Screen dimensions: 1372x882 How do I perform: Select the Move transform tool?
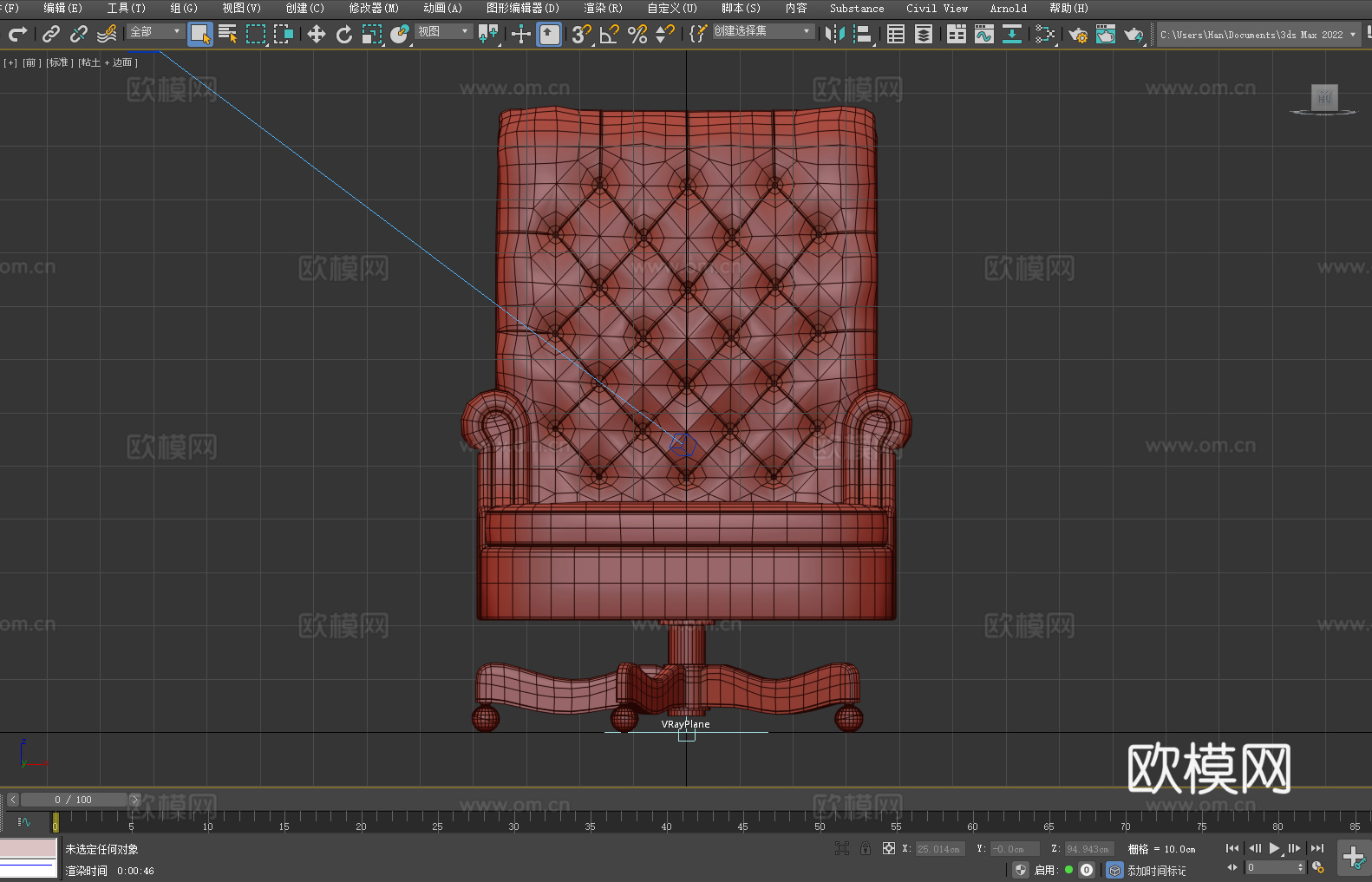point(317,34)
